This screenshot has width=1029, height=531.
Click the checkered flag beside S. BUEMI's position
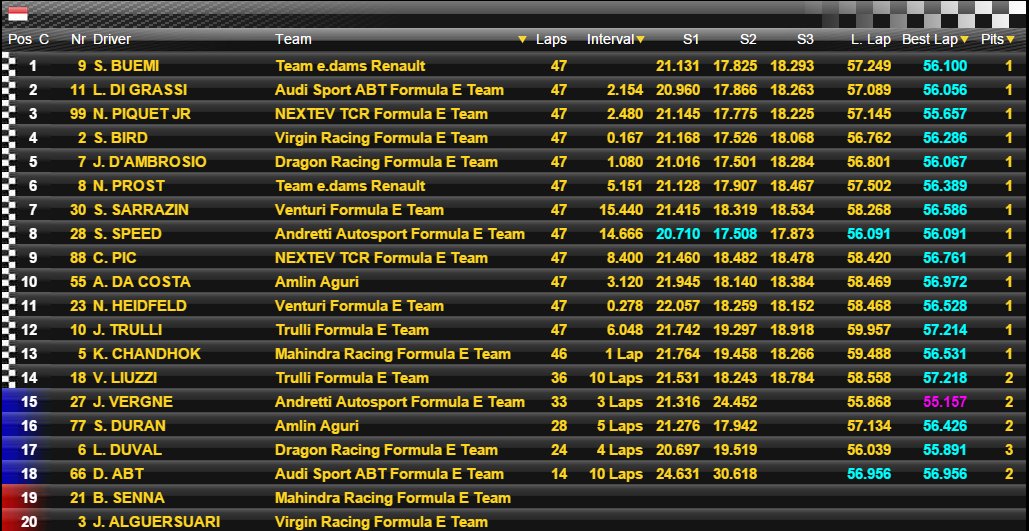coord(8,66)
